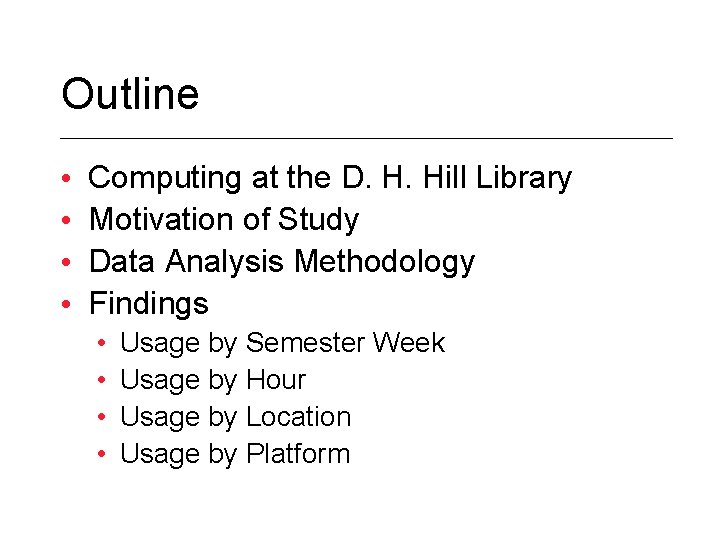Click the Motivation of Study bullet text

pyautogui.click(x=224, y=220)
